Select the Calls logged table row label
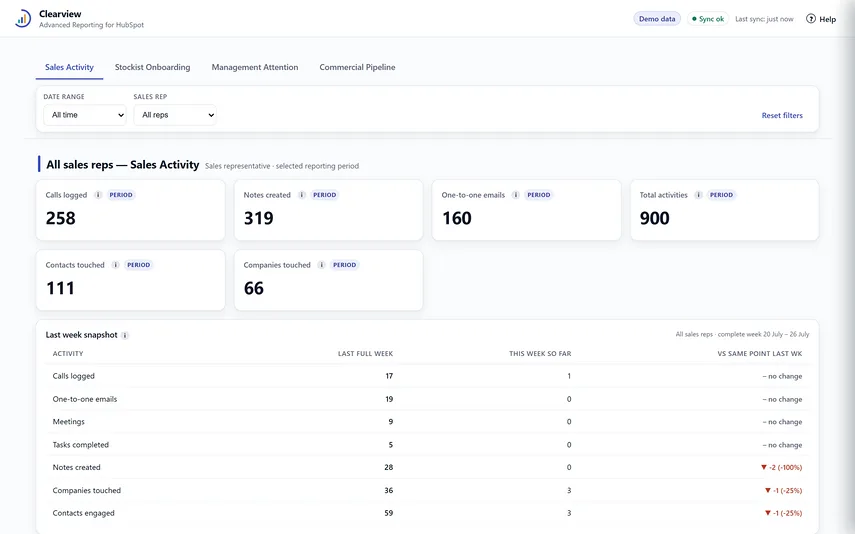This screenshot has width=855, height=534. 74,376
